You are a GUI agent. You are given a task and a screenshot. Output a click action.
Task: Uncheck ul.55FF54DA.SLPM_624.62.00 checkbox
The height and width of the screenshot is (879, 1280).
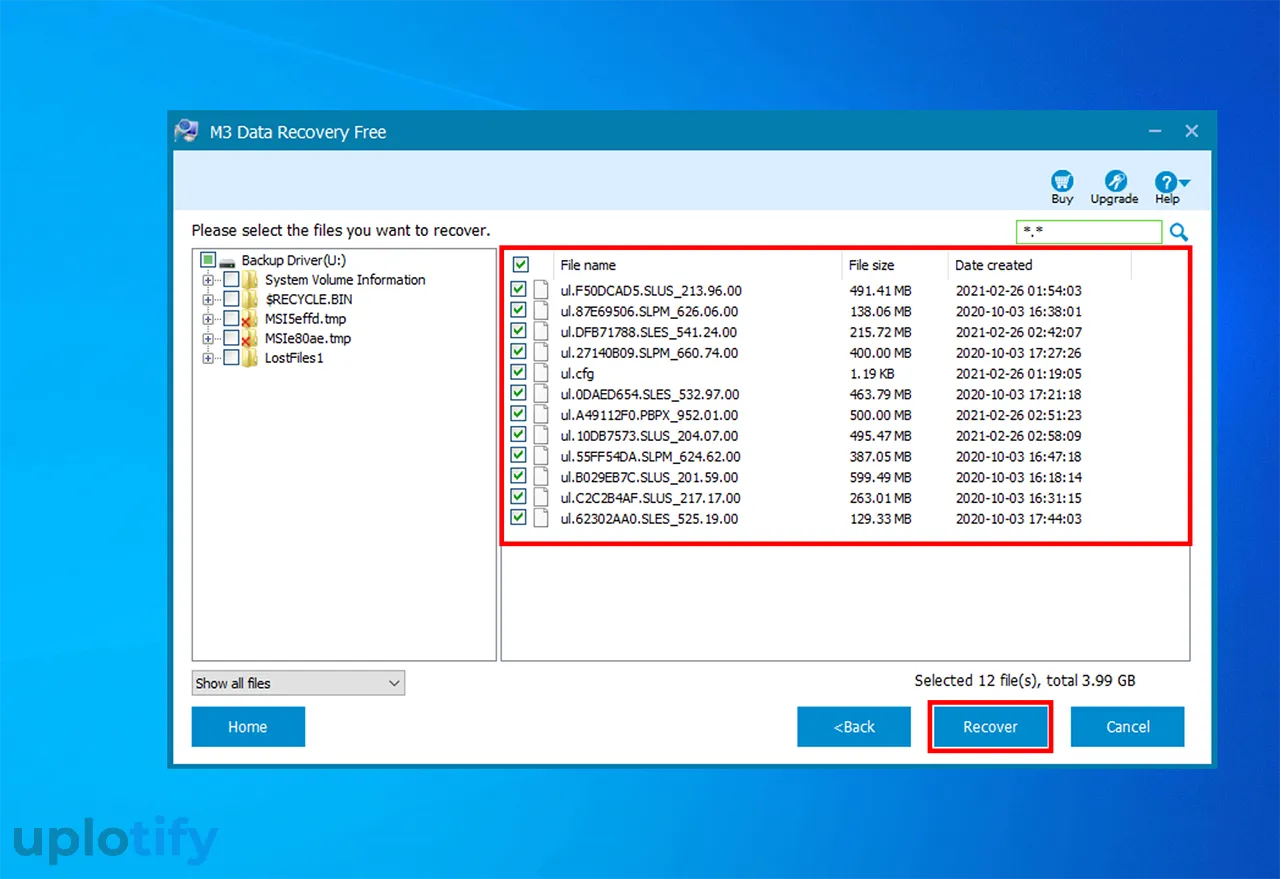518,456
